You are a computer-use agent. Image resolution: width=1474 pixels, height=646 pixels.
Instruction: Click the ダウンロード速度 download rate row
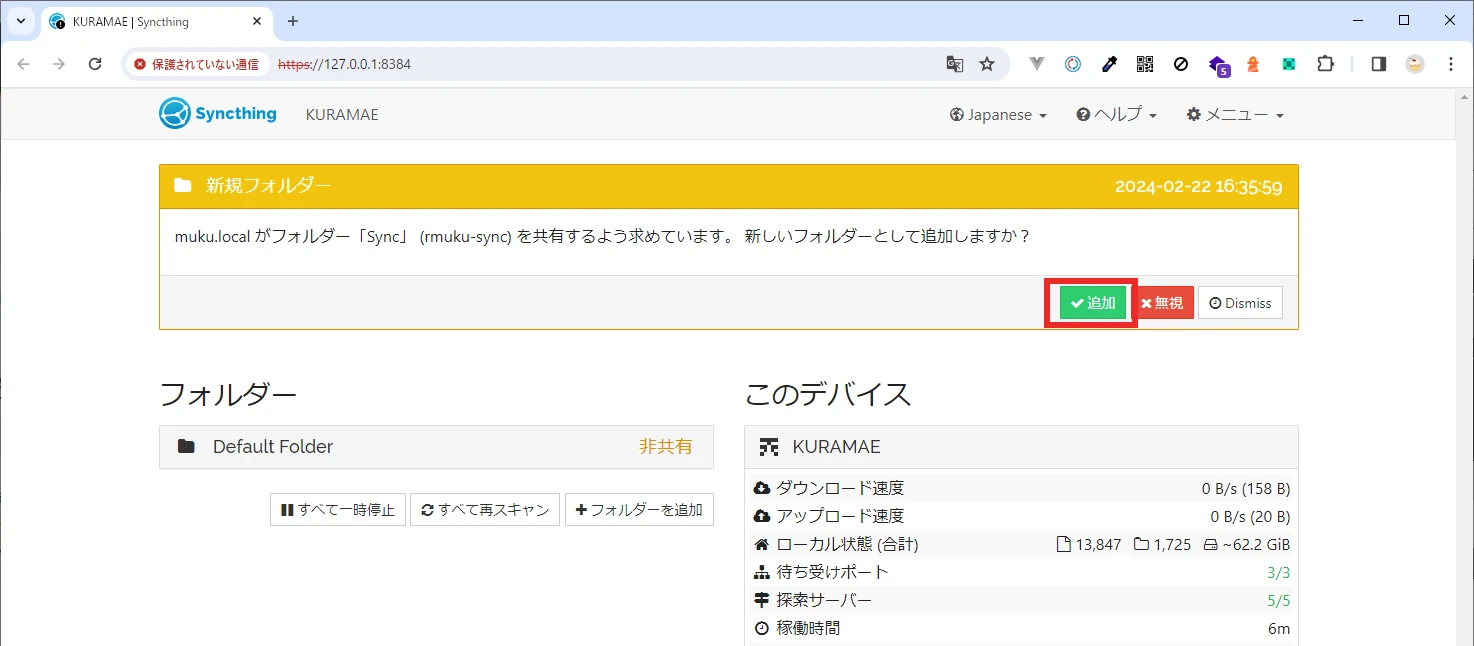[x=1021, y=489]
